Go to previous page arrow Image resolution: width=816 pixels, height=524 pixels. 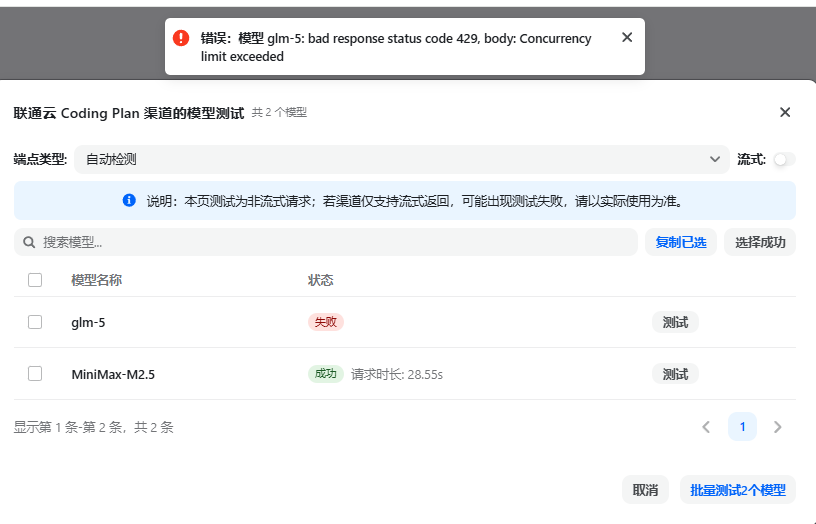click(706, 427)
